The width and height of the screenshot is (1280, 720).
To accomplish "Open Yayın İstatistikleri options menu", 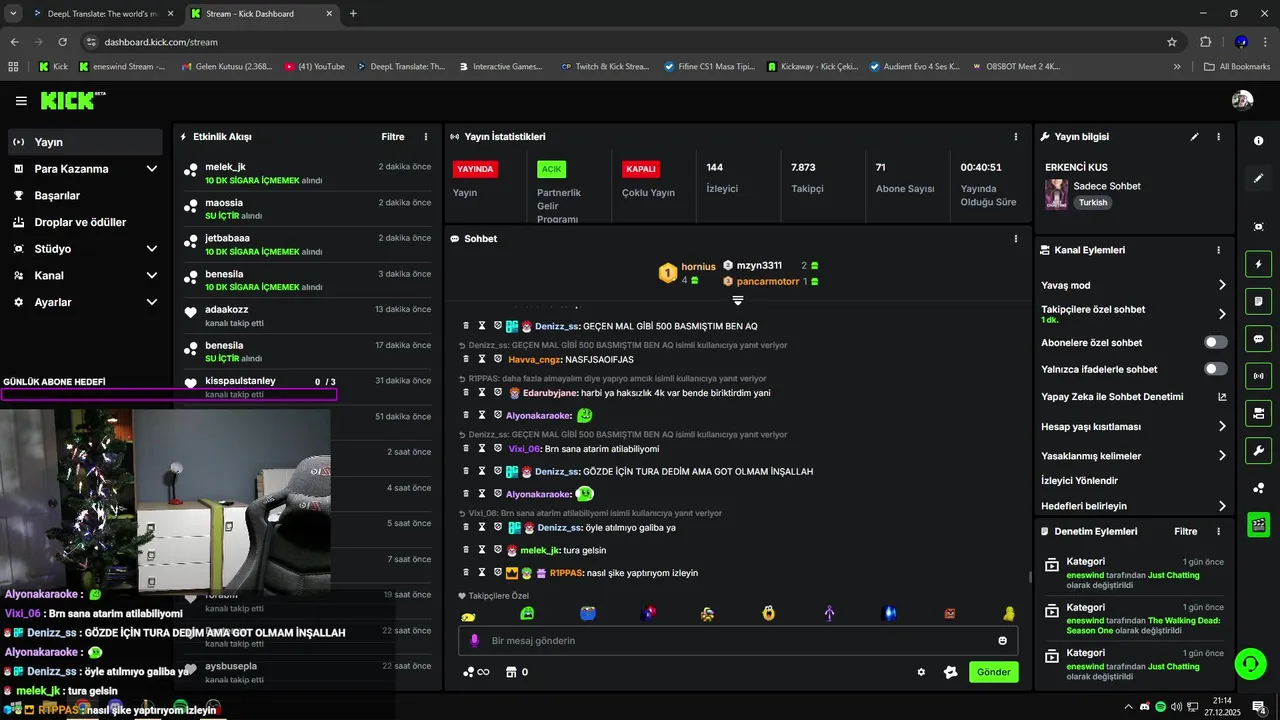I will pos(1016,136).
